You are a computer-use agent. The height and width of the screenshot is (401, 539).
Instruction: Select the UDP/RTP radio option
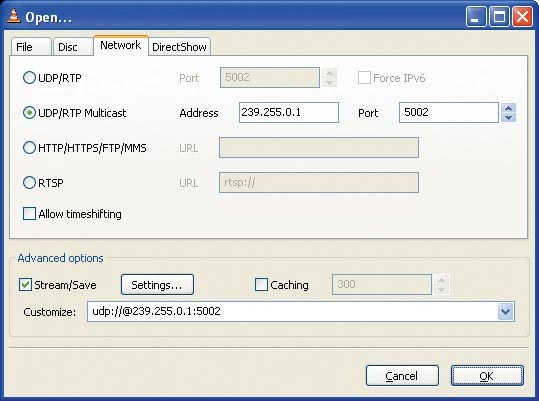point(29,78)
